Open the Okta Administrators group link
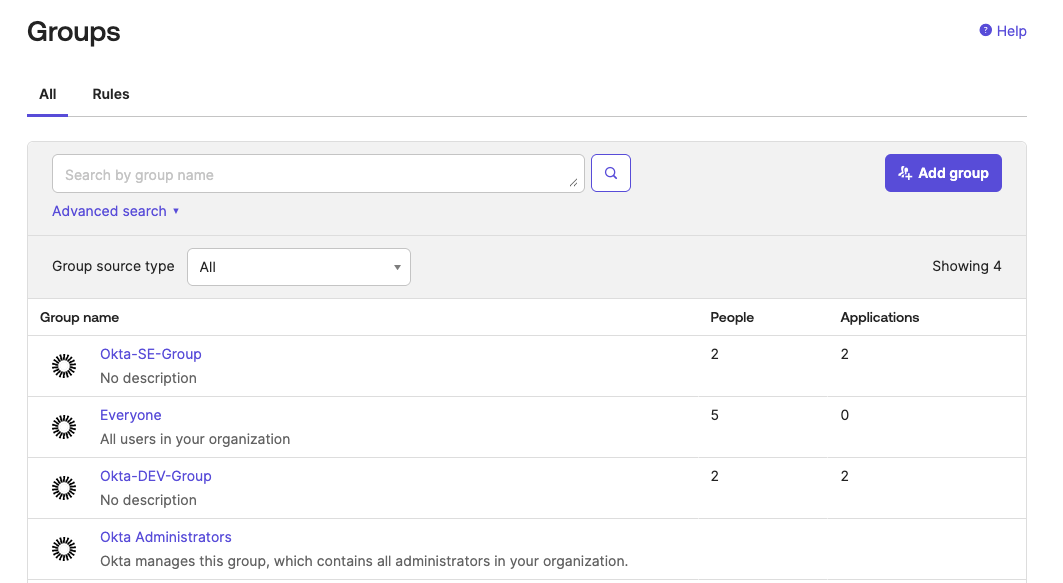1063x583 pixels. (x=166, y=537)
